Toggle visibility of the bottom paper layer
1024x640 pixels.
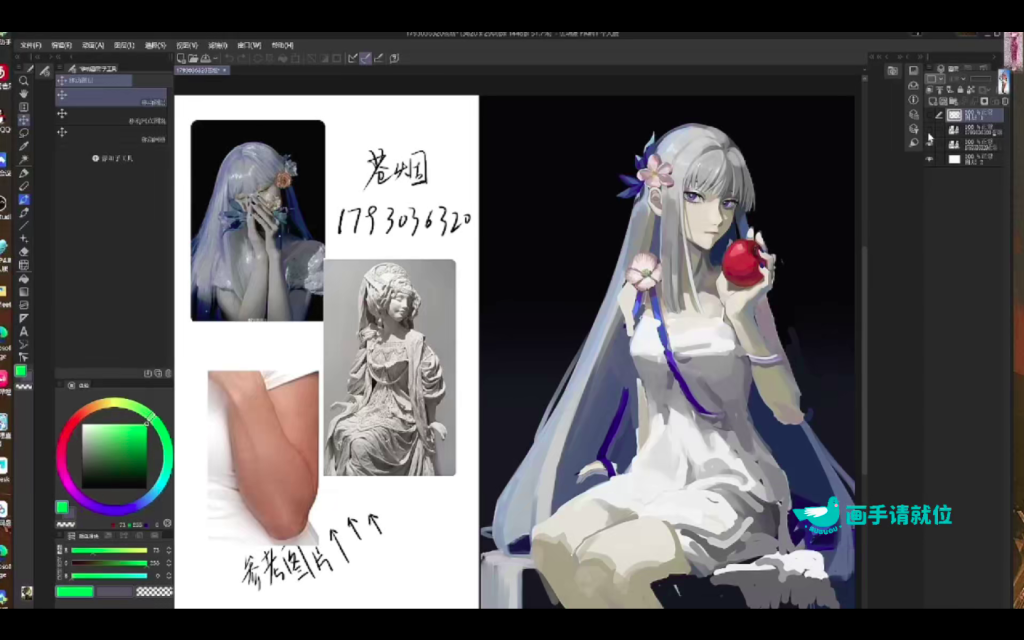click(x=929, y=159)
